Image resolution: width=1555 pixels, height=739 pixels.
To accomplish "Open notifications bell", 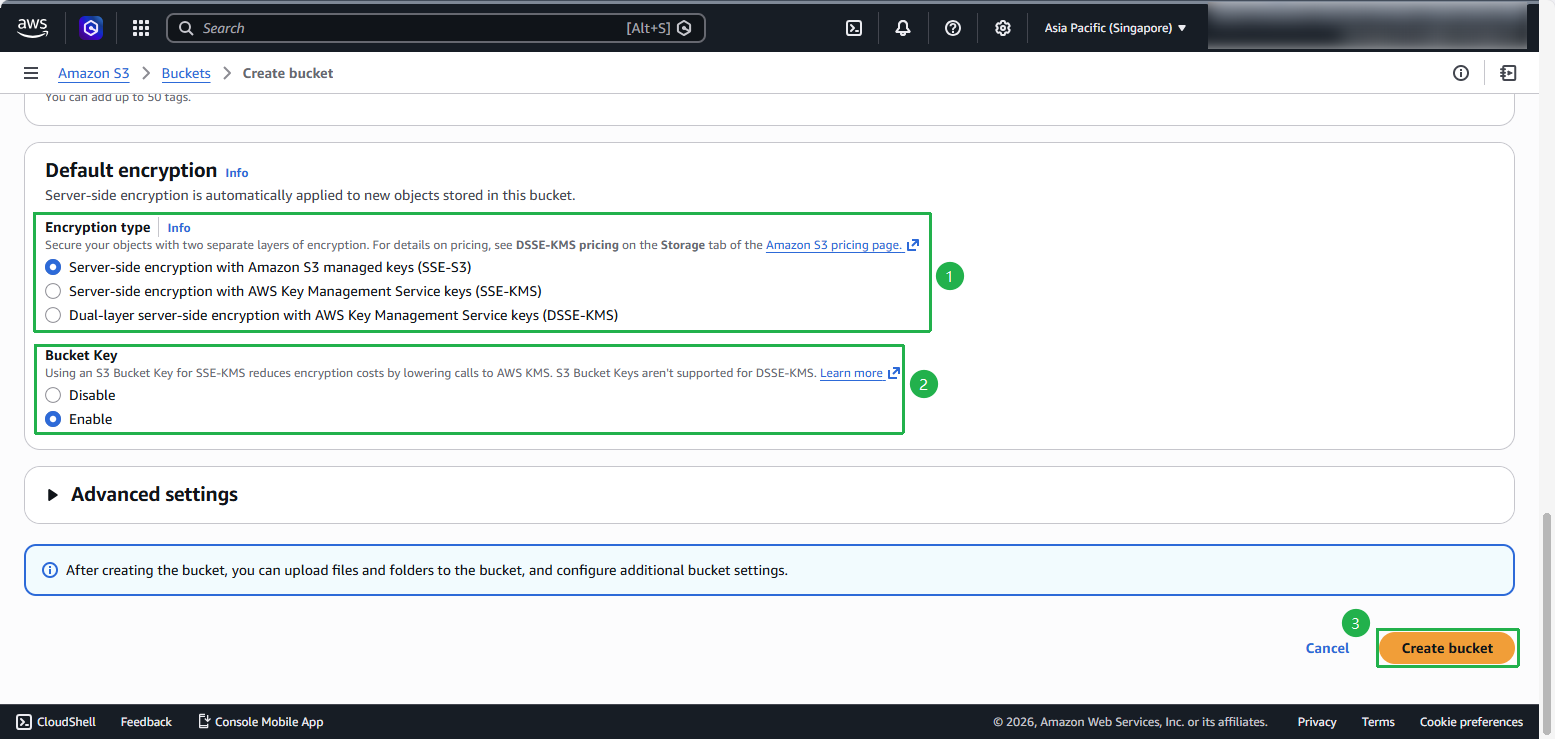I will (x=903, y=28).
